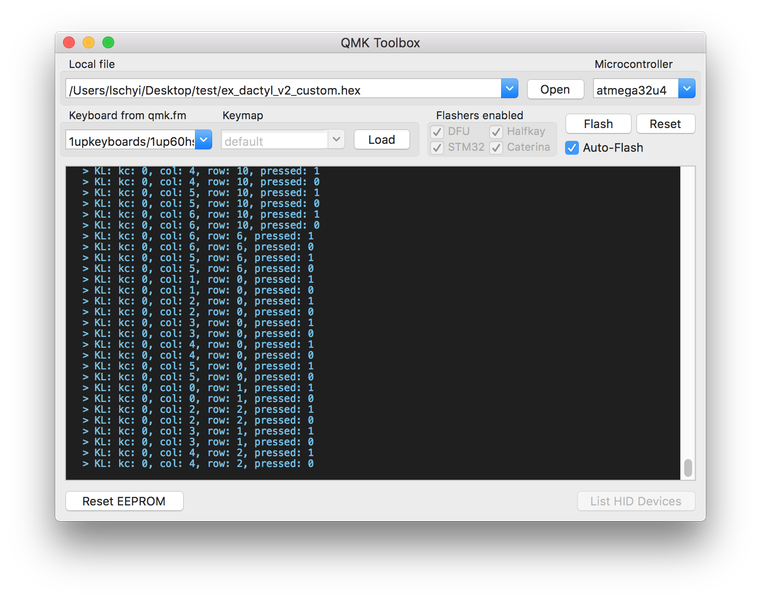Maximize the QMK Toolbox window with green button

[x=108, y=43]
